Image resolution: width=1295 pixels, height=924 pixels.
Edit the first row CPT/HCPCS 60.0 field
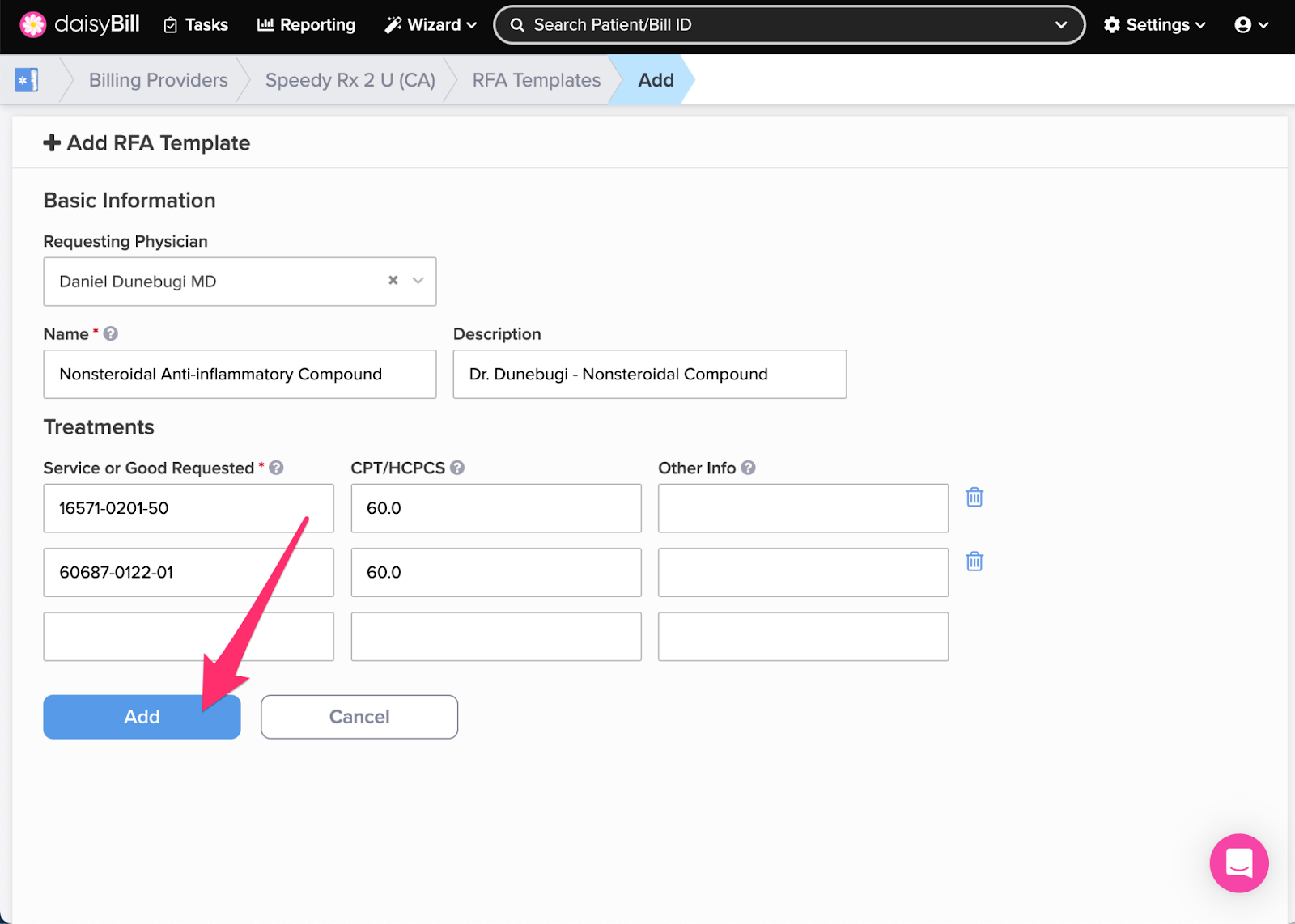coord(496,508)
